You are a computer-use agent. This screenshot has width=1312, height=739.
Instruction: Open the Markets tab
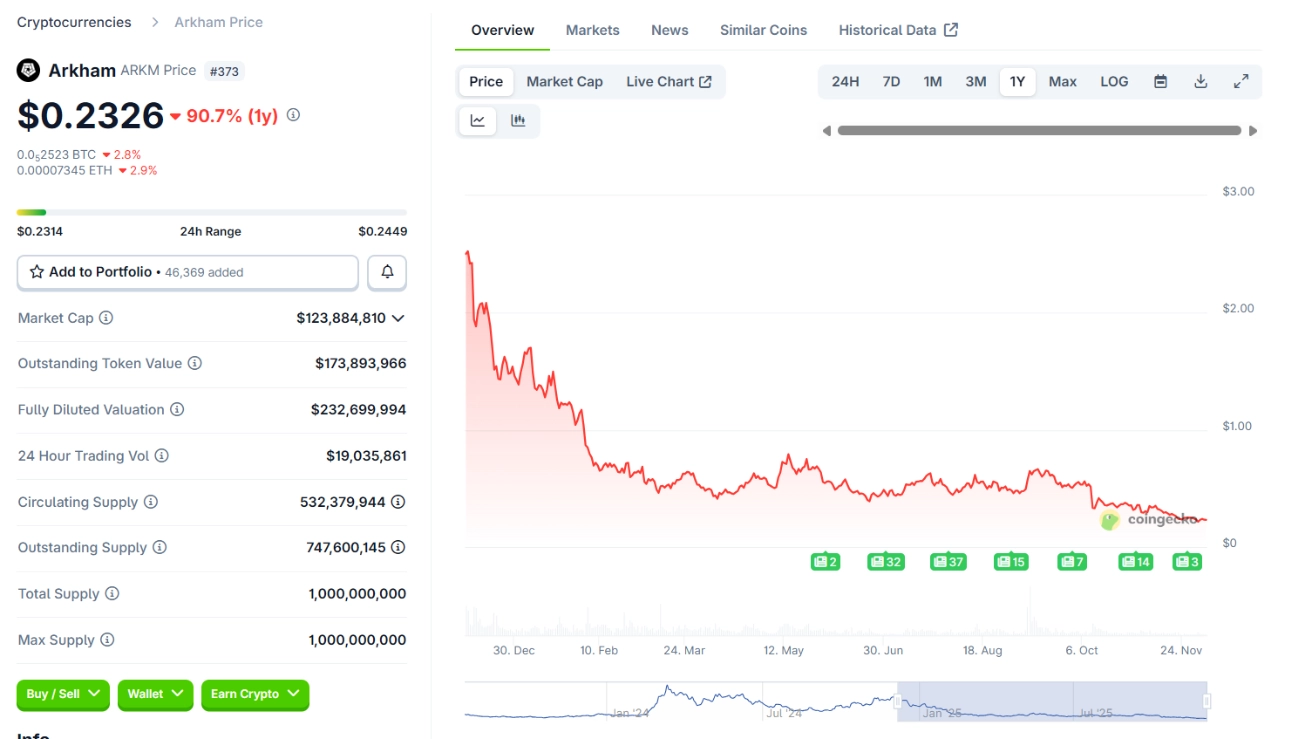pos(592,30)
